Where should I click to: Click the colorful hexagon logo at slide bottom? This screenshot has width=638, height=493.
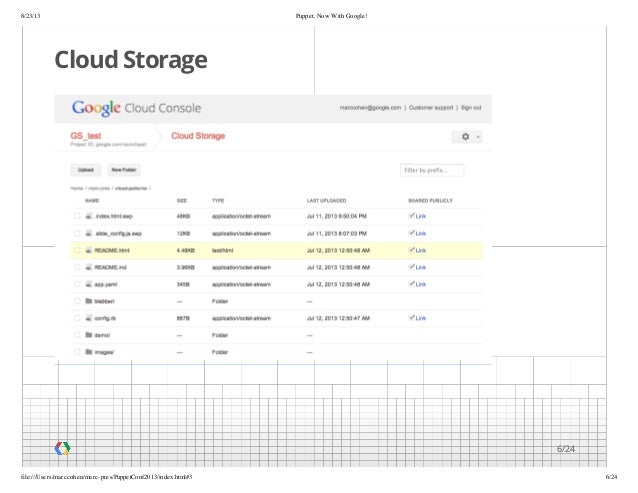point(62,449)
